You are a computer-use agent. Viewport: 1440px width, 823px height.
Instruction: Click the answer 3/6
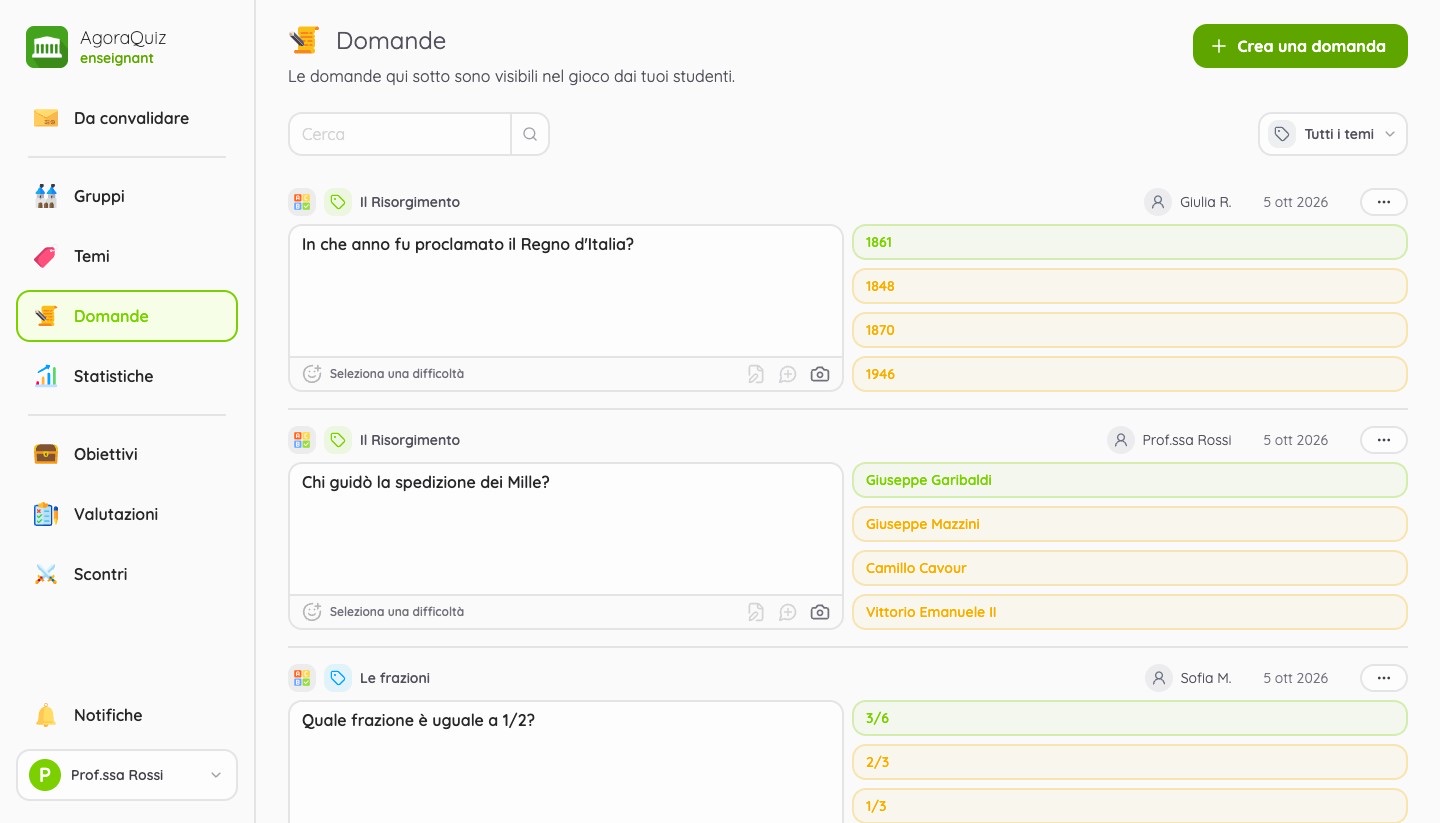1130,718
